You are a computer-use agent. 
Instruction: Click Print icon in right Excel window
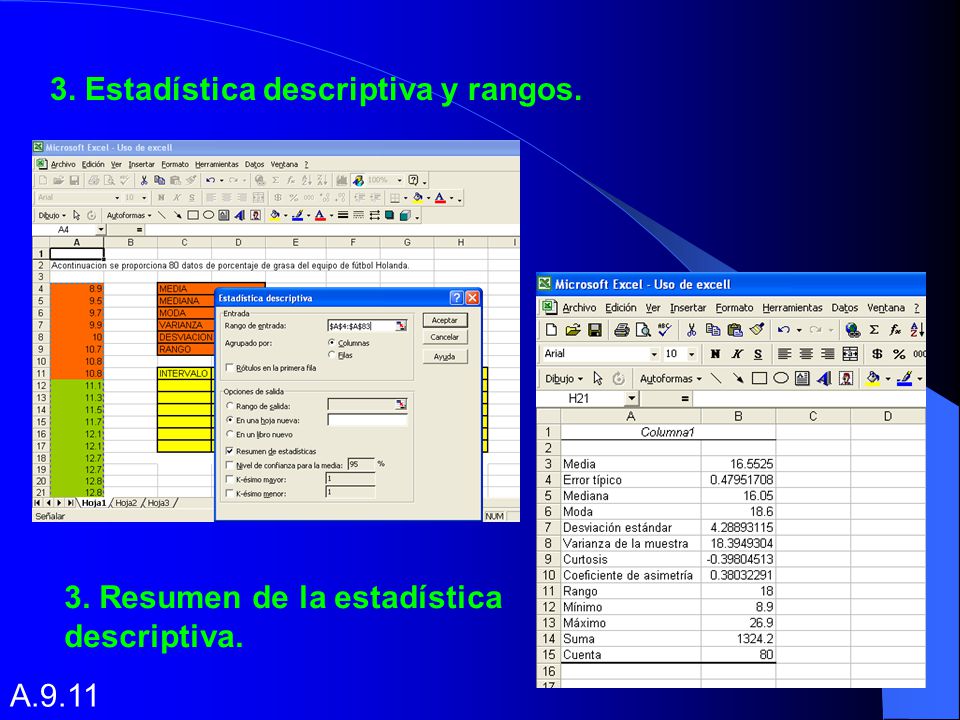[621, 330]
